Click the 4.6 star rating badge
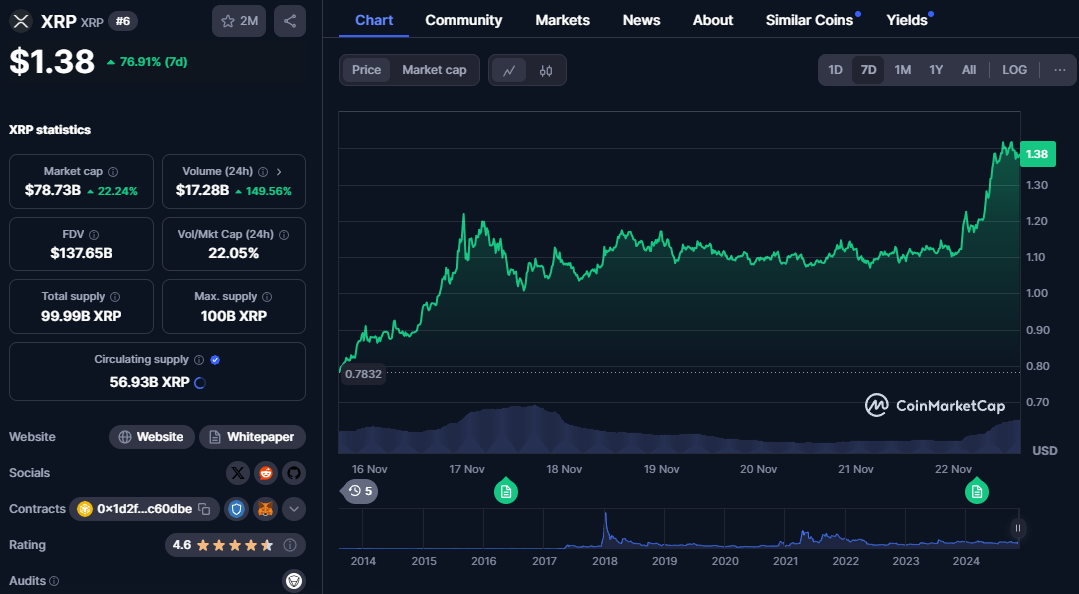The width and height of the screenshot is (1079, 594). 235,545
